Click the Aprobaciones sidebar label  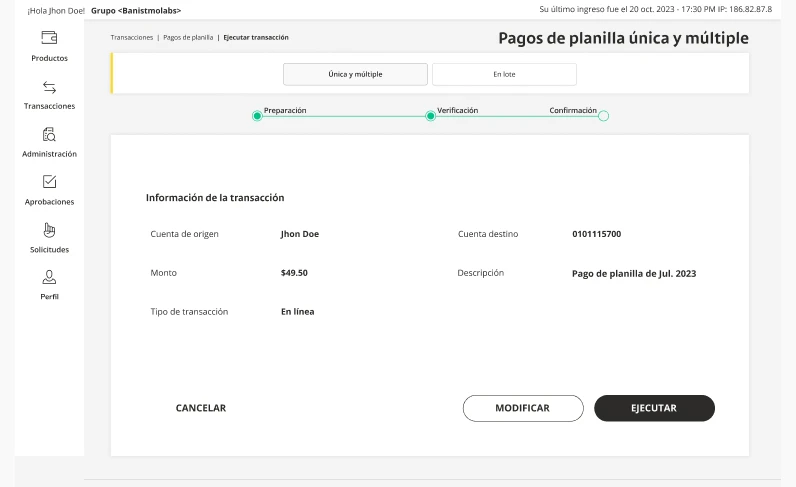click(x=49, y=202)
